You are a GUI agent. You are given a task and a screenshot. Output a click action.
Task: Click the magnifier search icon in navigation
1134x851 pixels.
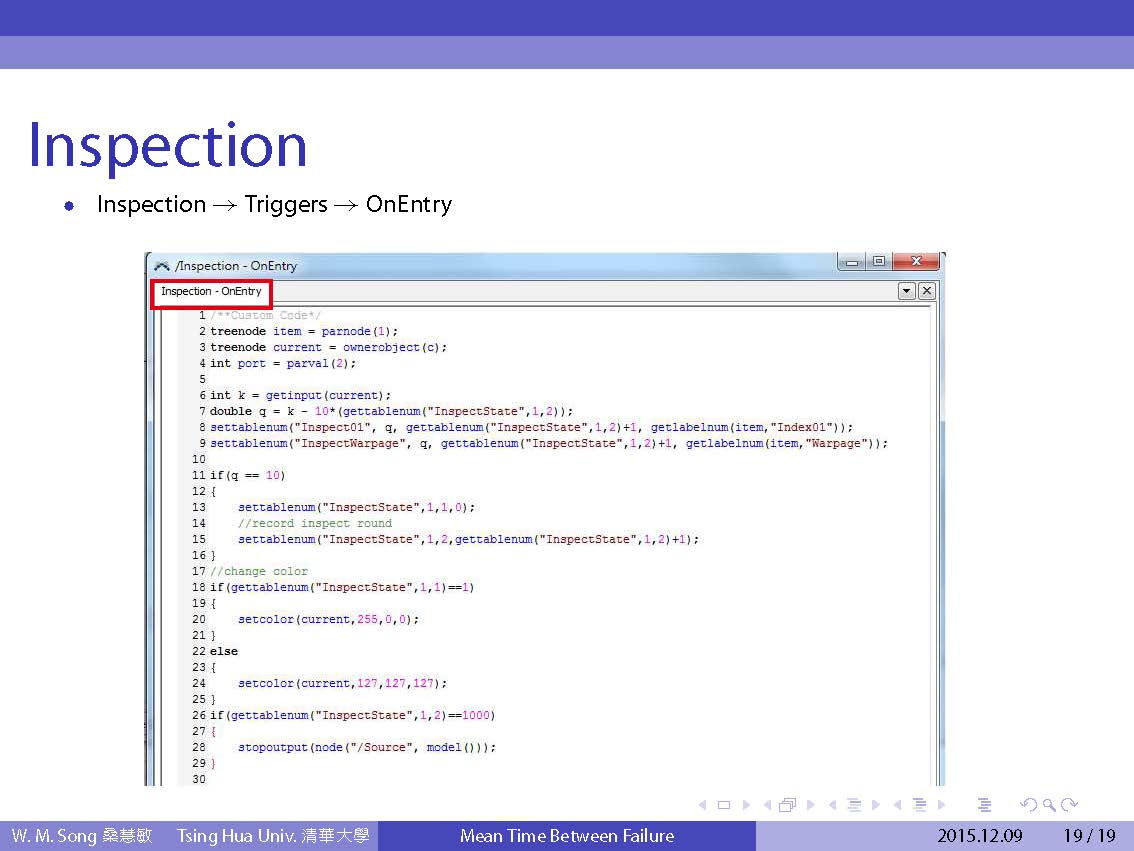[1048, 805]
